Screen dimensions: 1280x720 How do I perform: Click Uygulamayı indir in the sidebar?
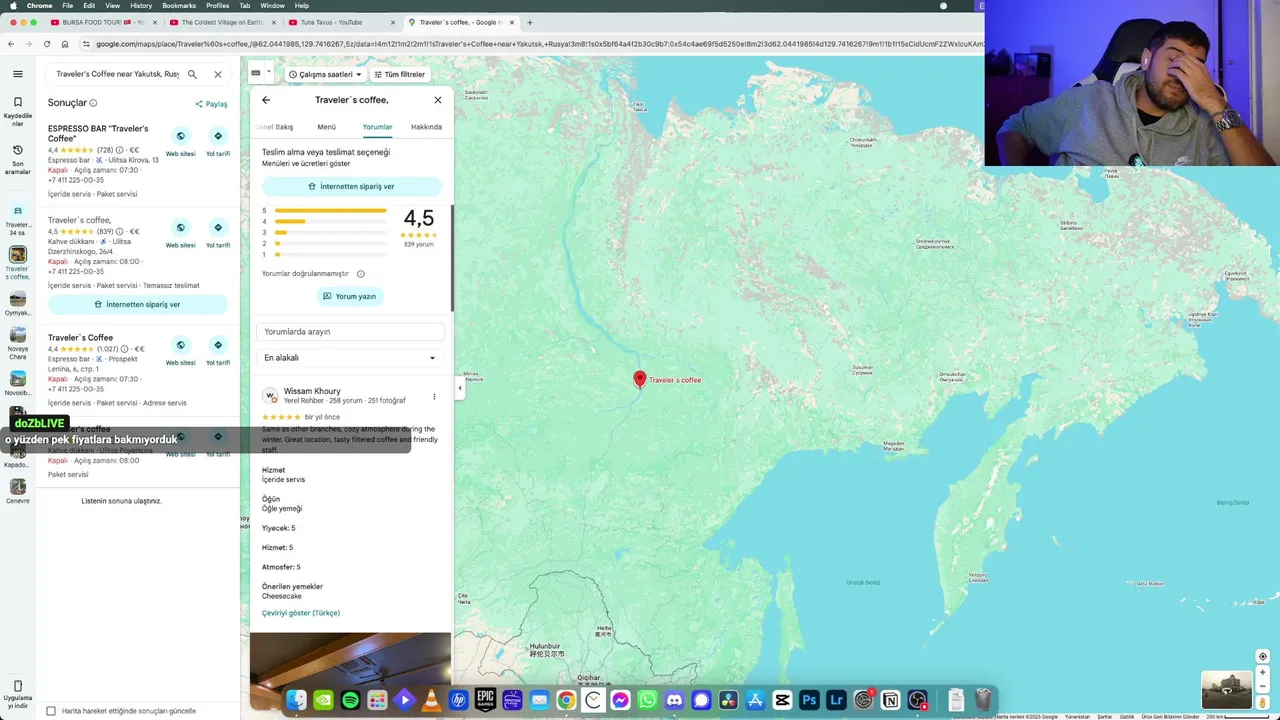click(17, 692)
